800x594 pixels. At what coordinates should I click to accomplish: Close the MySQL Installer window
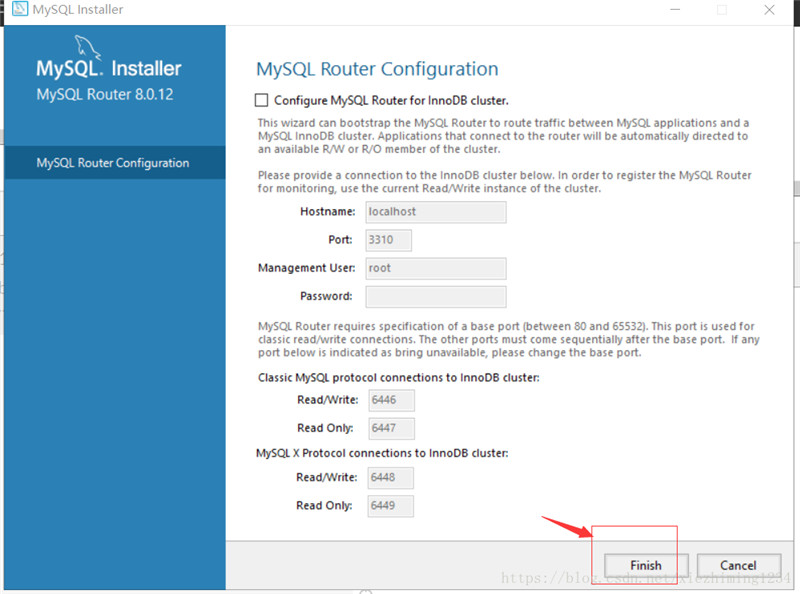click(x=768, y=10)
